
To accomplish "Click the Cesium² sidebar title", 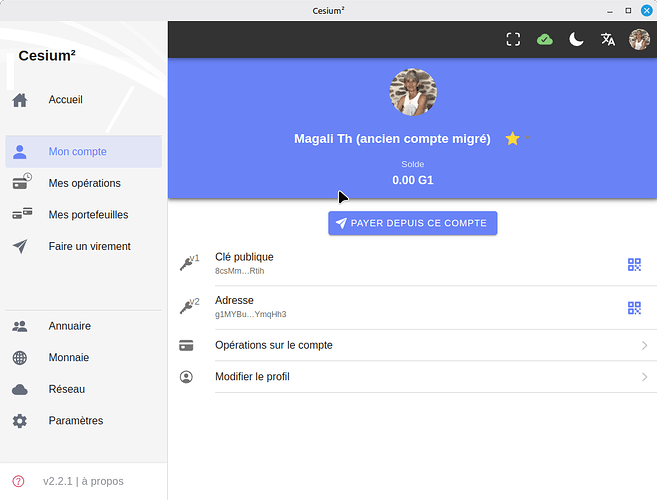I will (47, 55).
